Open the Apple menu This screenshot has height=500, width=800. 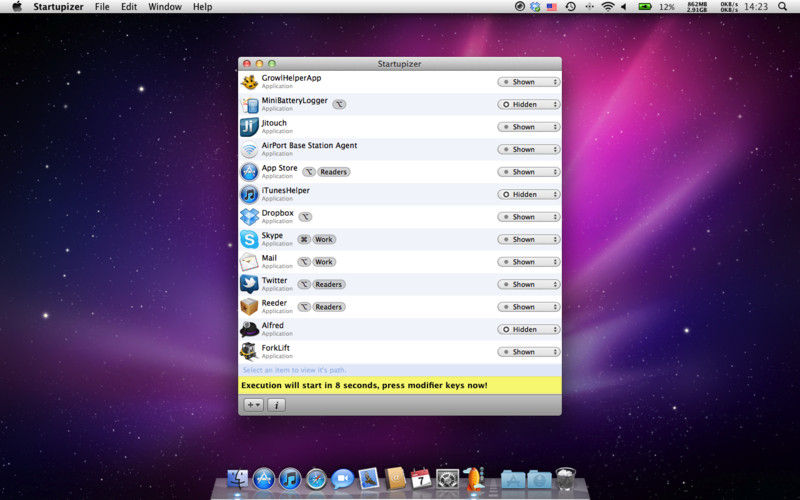point(17,7)
